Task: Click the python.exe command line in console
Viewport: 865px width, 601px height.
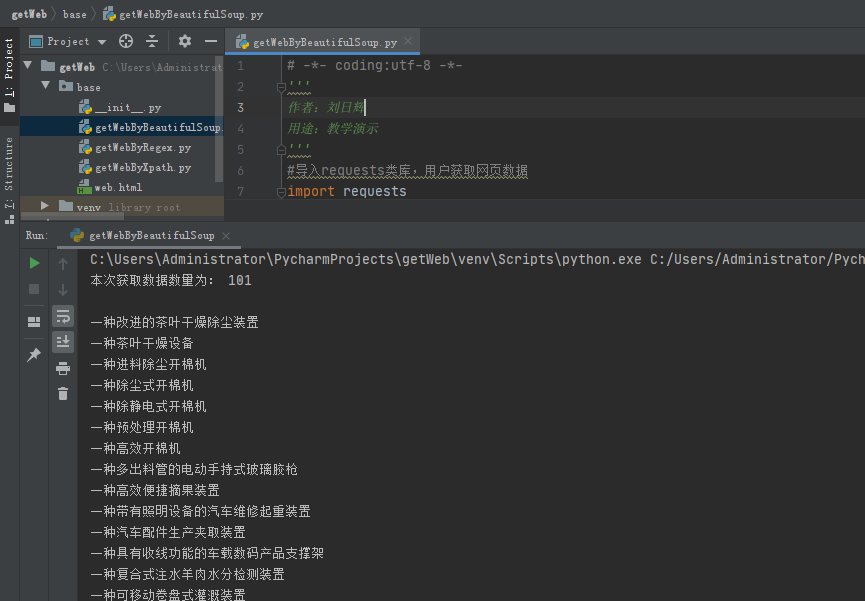Action: coord(477,259)
